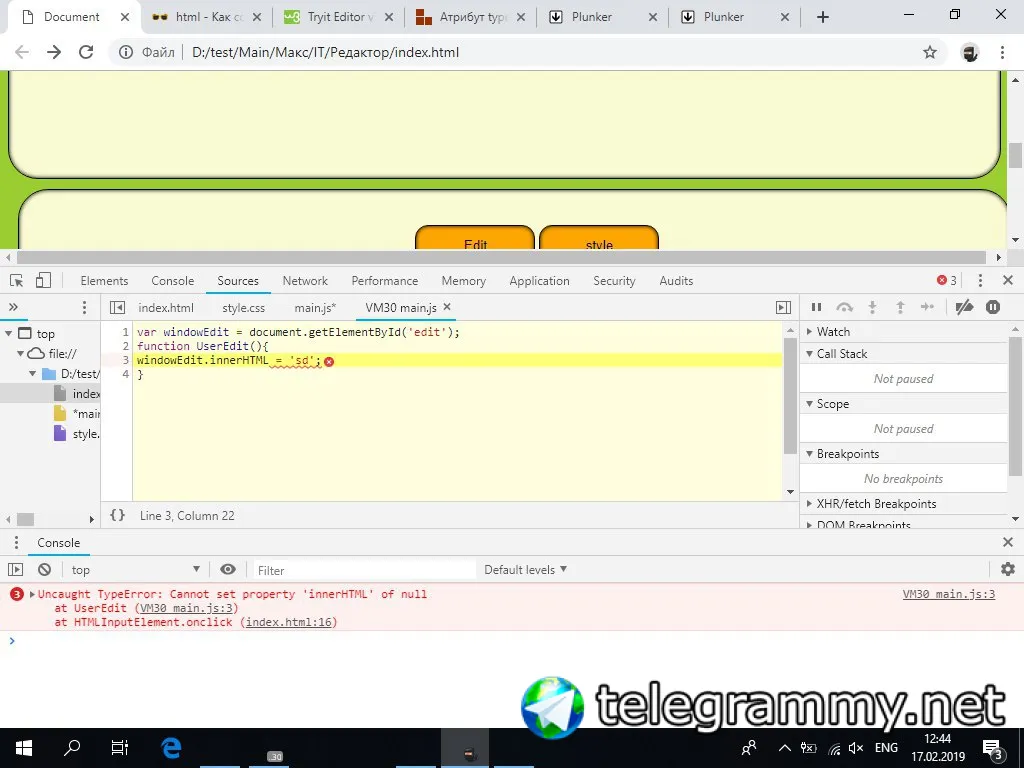This screenshot has height=768, width=1024.
Task: Step into next function call
Action: point(872,307)
